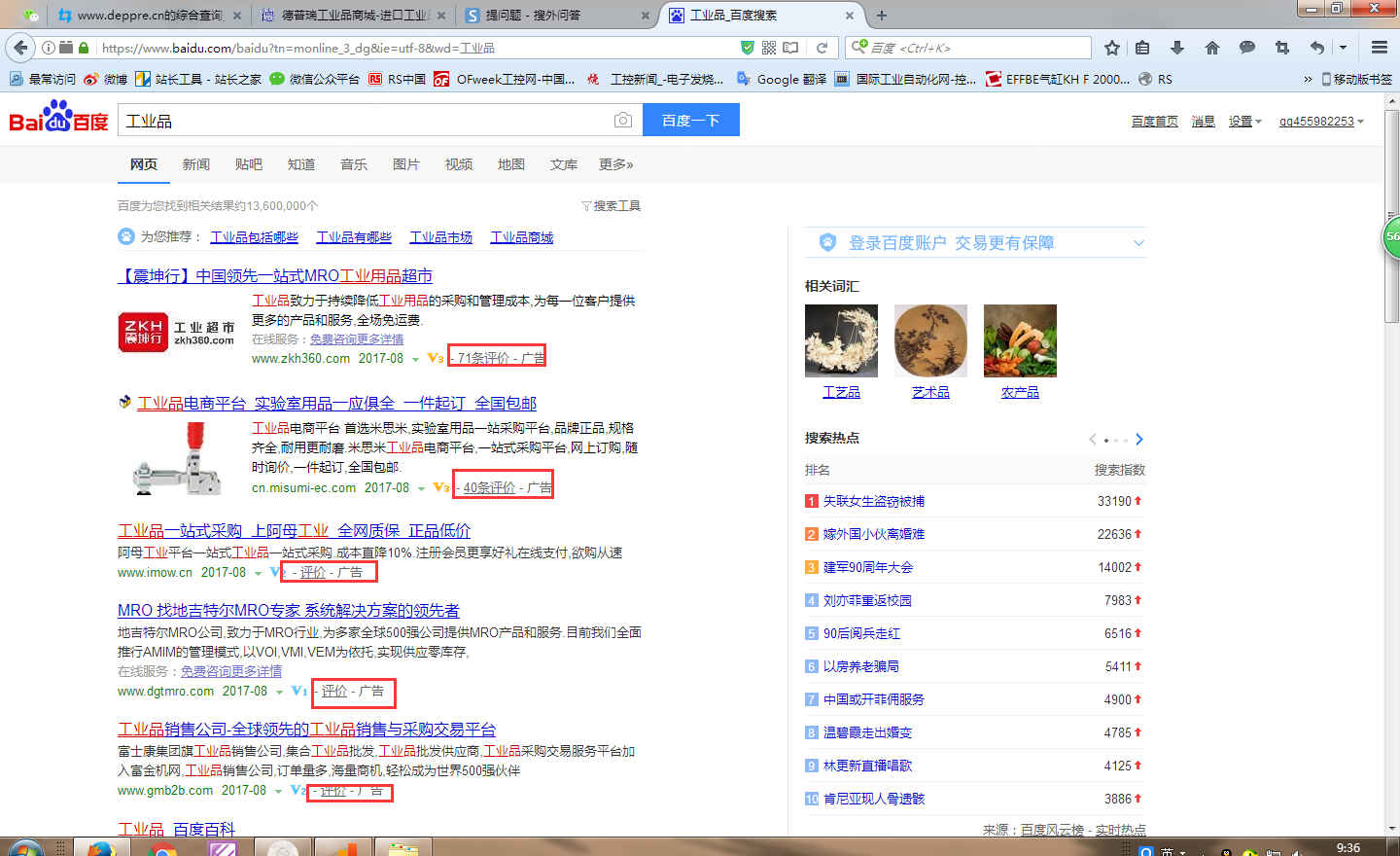Click the 工艺品 related thumbnail

tap(841, 340)
